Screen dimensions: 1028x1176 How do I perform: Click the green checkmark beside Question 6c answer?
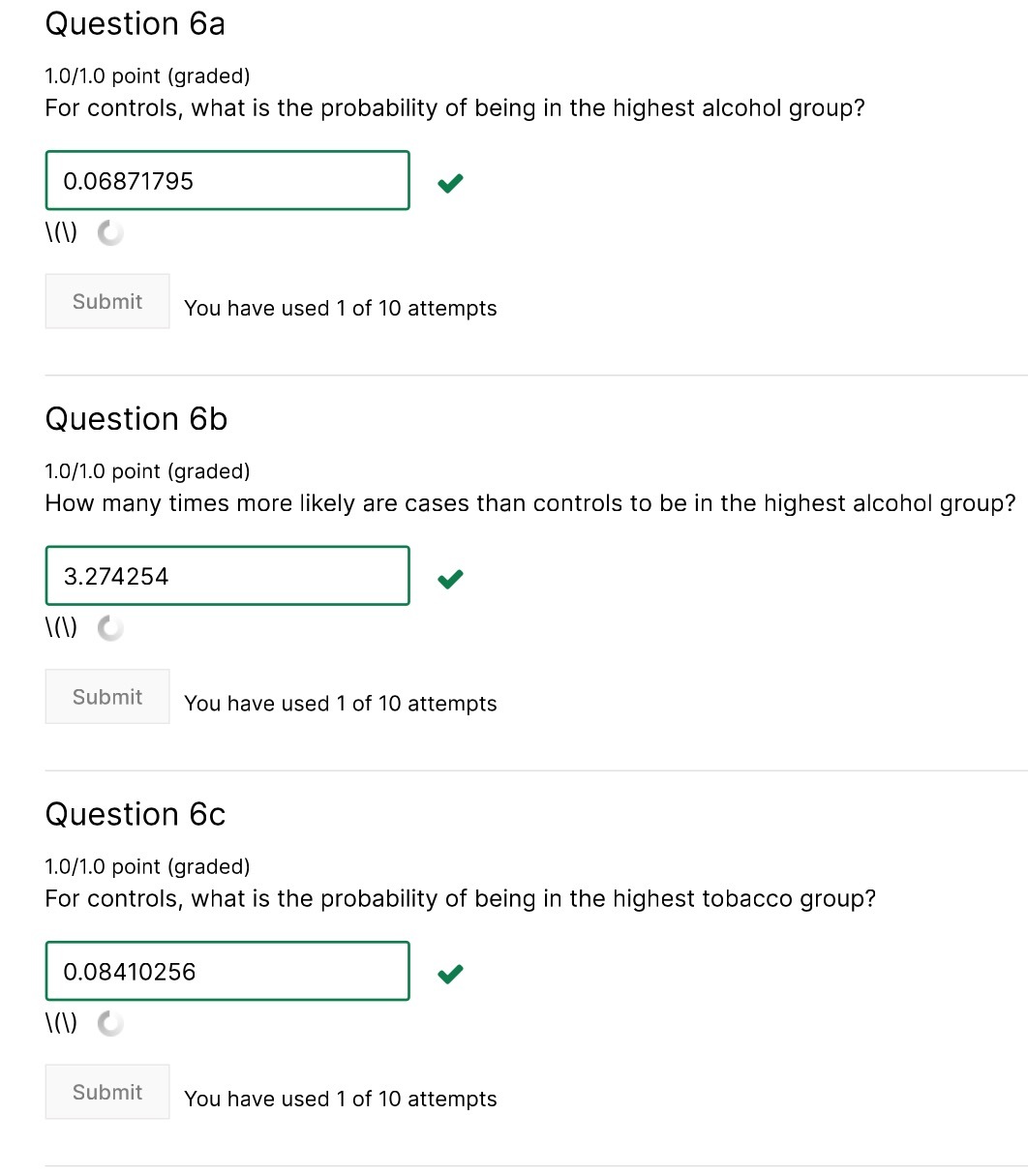coord(449,973)
